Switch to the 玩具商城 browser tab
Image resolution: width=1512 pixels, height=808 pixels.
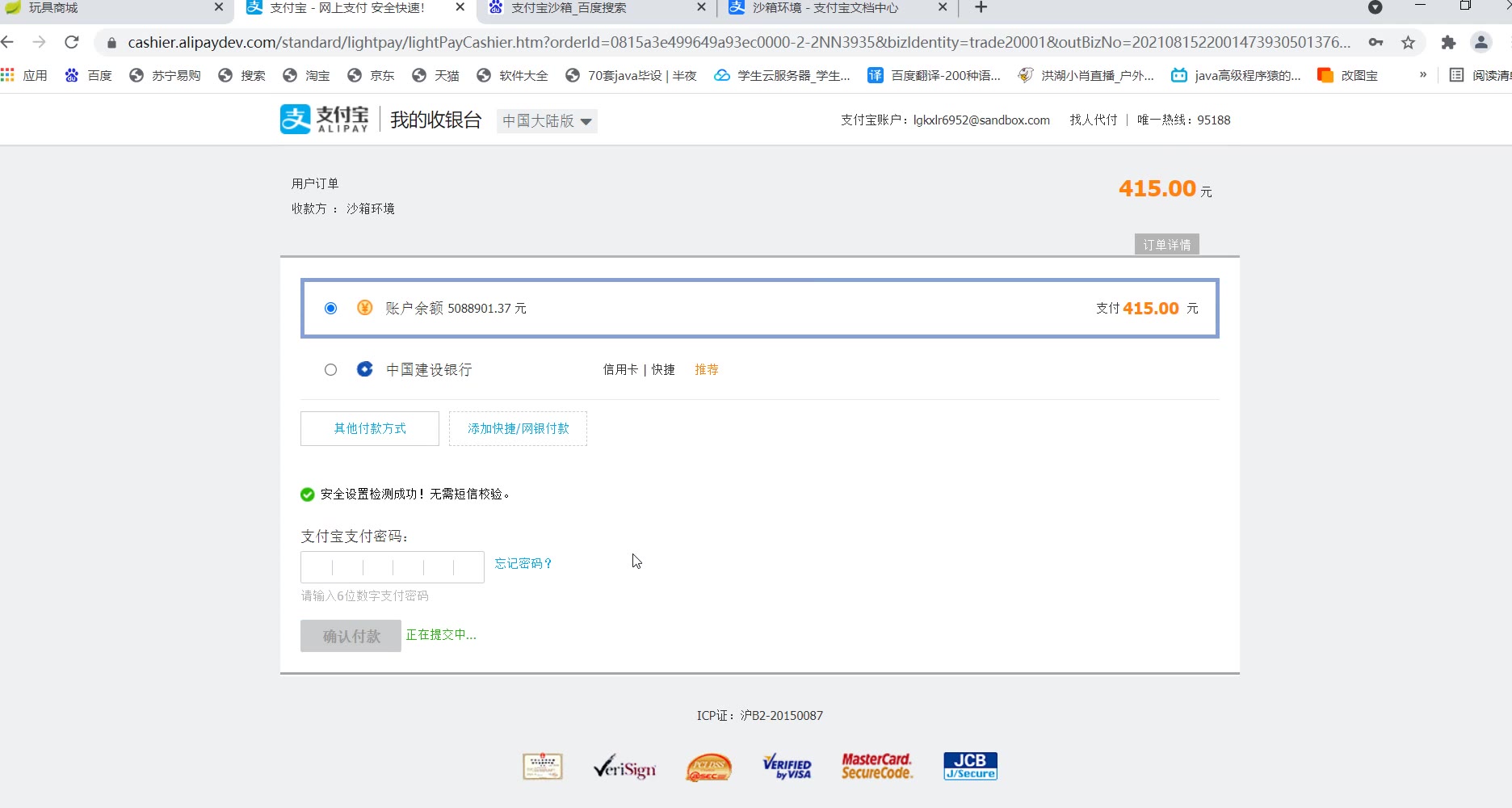click(x=113, y=8)
